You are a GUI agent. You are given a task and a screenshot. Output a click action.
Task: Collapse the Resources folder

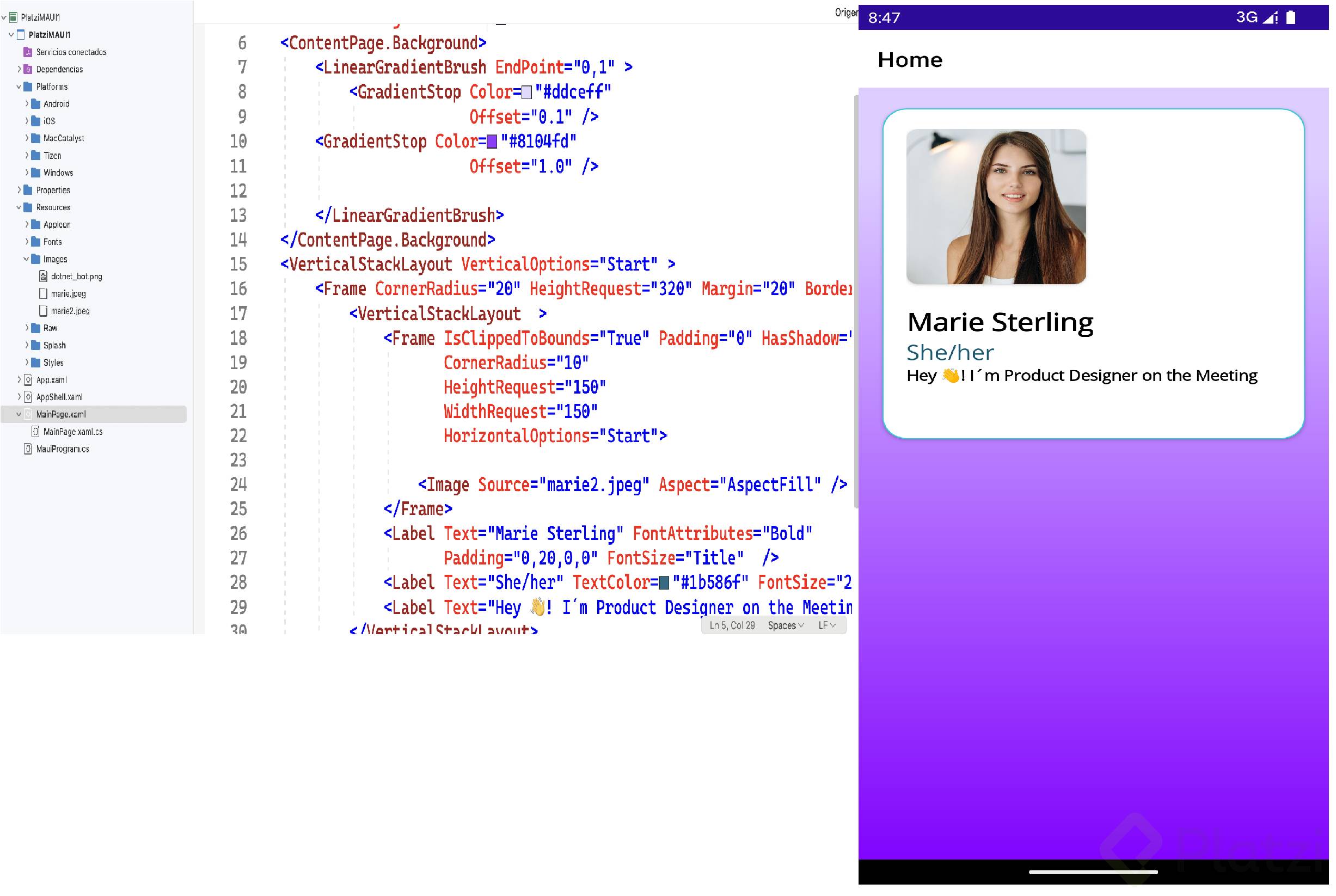[19, 207]
